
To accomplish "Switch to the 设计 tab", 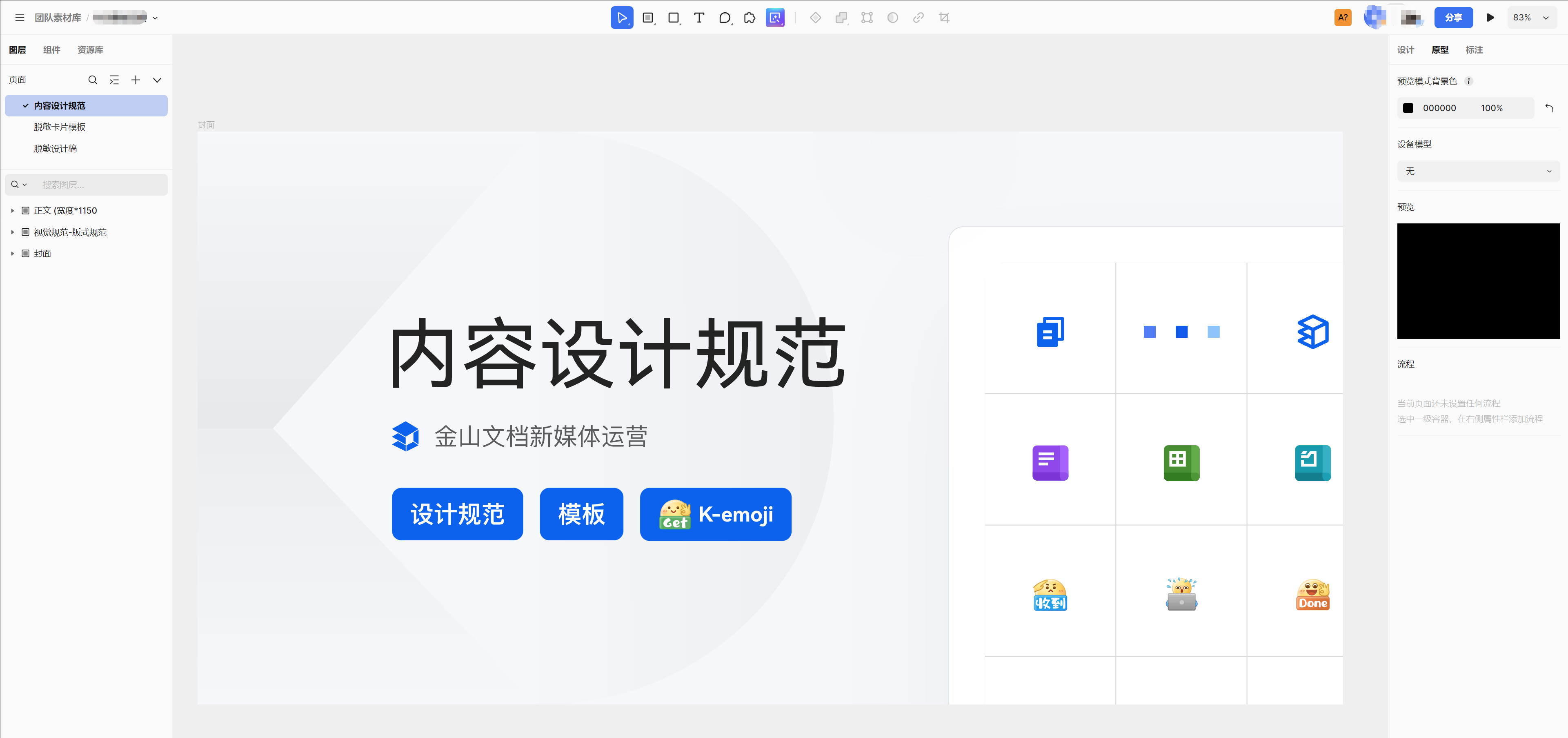I will point(1405,50).
